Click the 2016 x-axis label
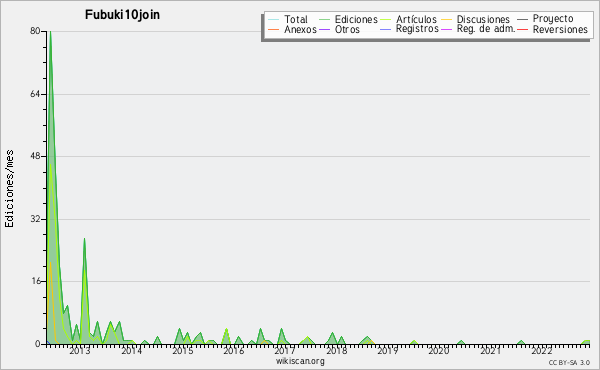Screen dimensions: 600x370 point(233,351)
